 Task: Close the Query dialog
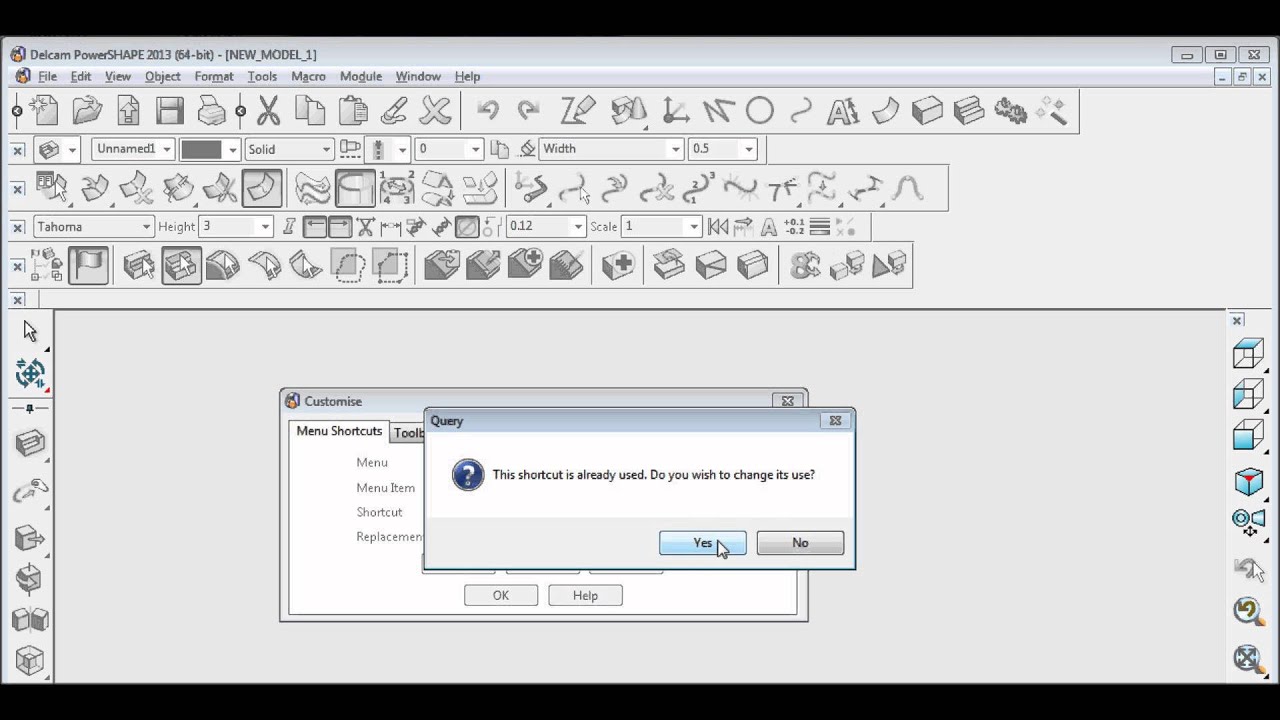(835, 421)
